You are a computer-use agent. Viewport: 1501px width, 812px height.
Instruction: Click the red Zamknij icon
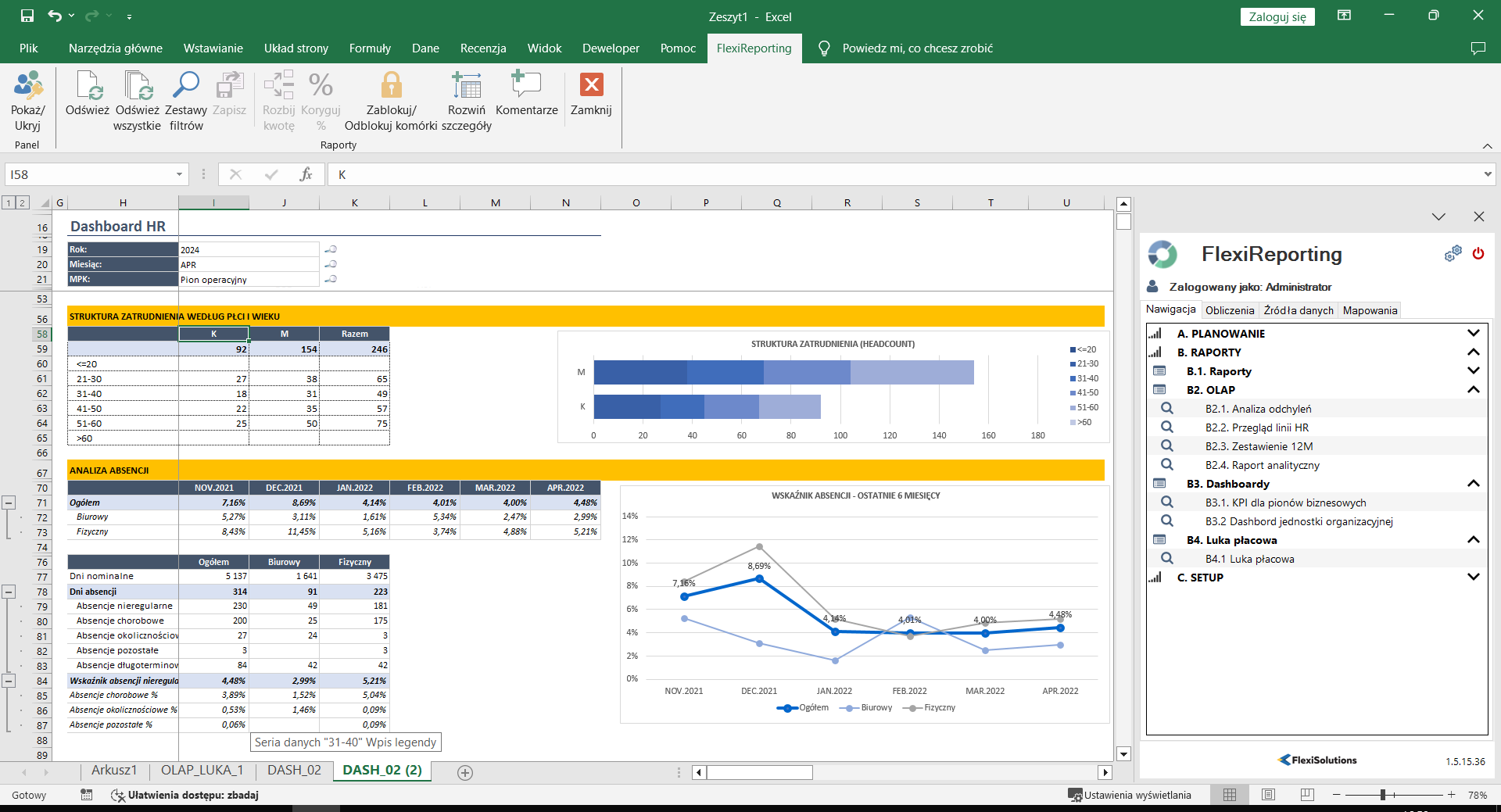pyautogui.click(x=591, y=84)
